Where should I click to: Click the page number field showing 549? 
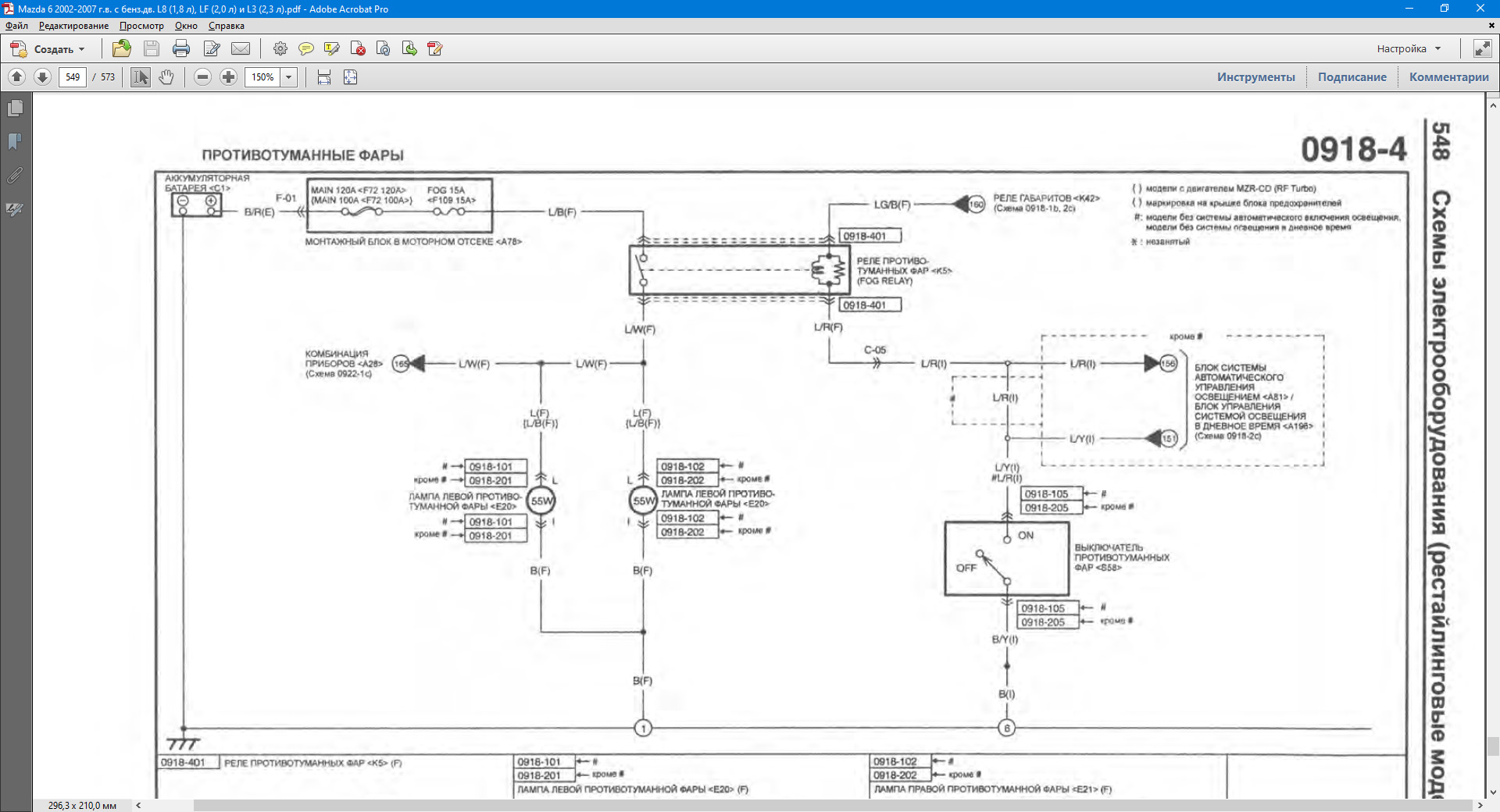click(73, 77)
